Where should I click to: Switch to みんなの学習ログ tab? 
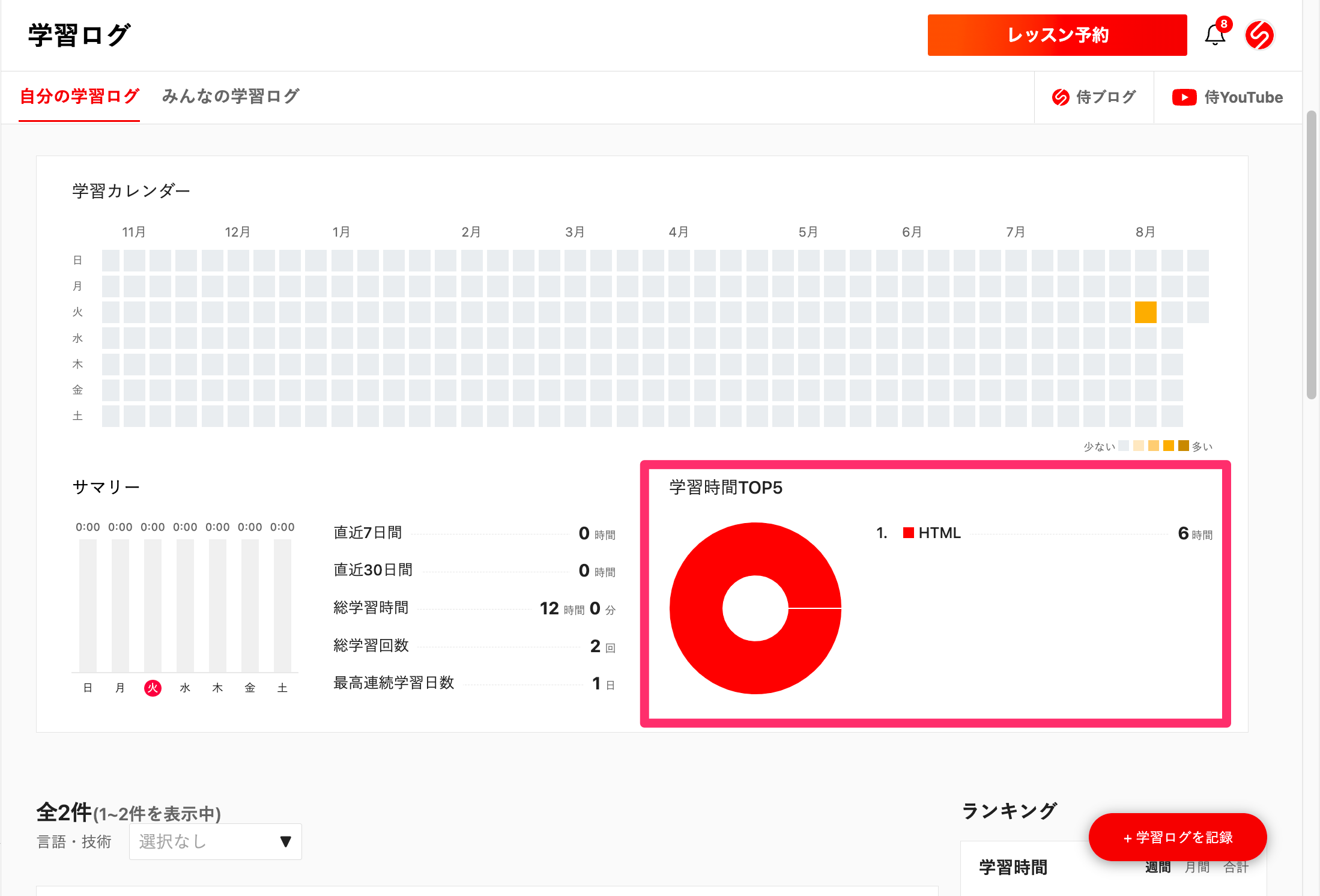coord(231,97)
